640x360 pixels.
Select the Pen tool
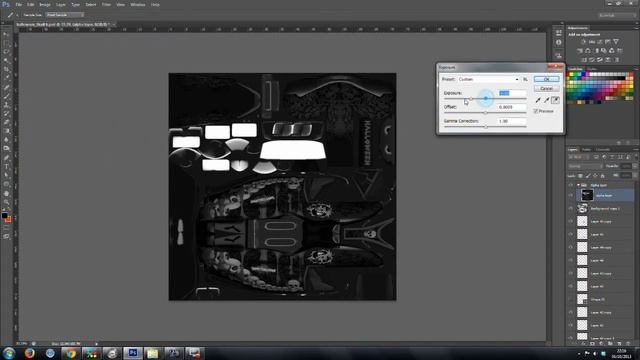point(6,158)
